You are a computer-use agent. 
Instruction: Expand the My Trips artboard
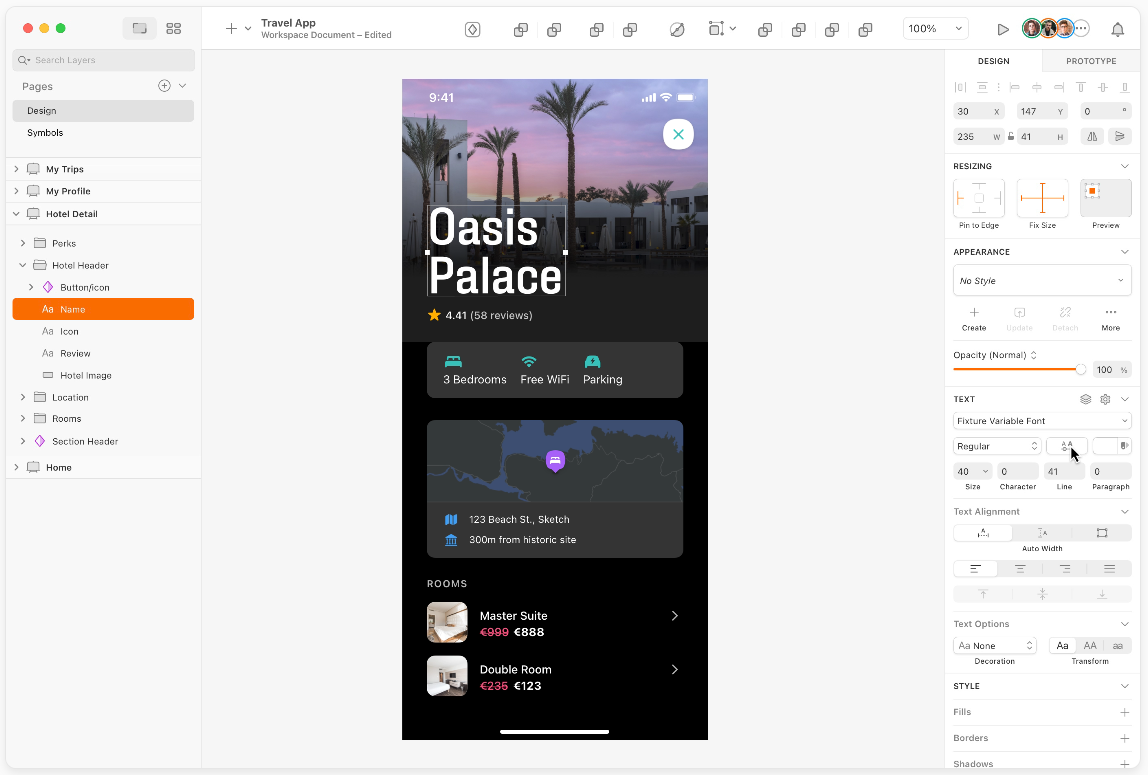point(16,169)
